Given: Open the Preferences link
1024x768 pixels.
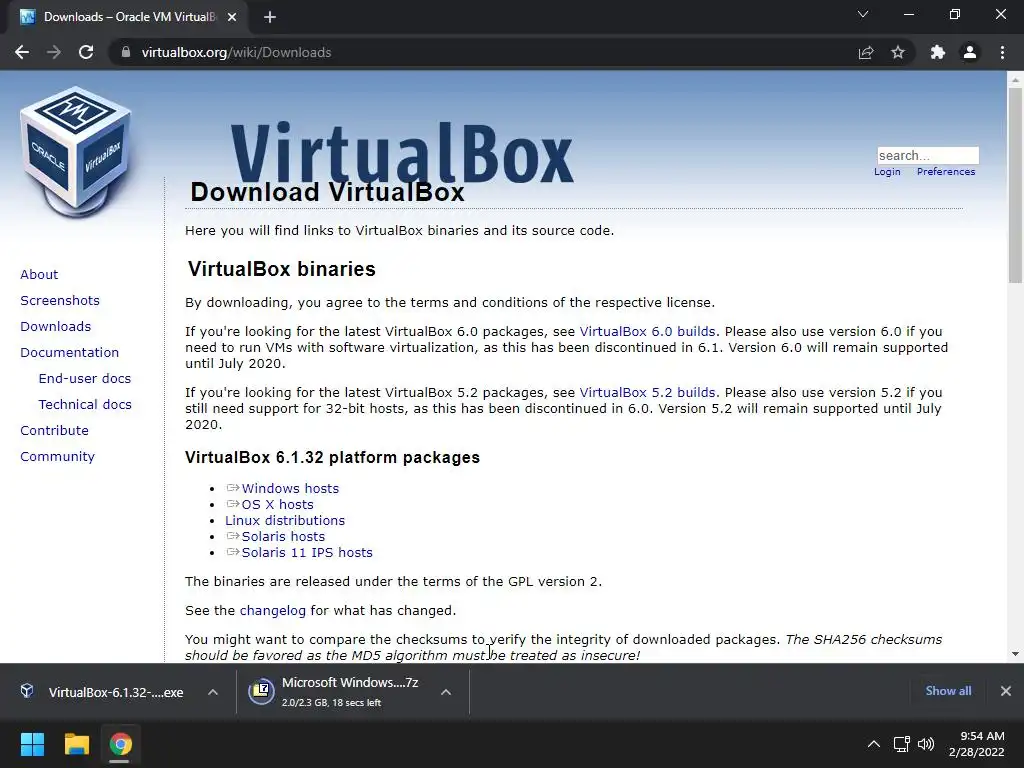Looking at the screenshot, I should click(946, 172).
